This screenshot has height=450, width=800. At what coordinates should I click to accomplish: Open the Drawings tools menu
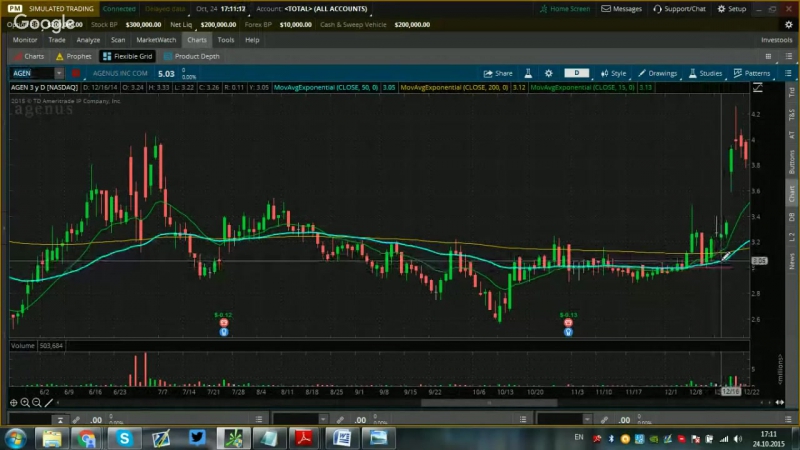tap(658, 73)
